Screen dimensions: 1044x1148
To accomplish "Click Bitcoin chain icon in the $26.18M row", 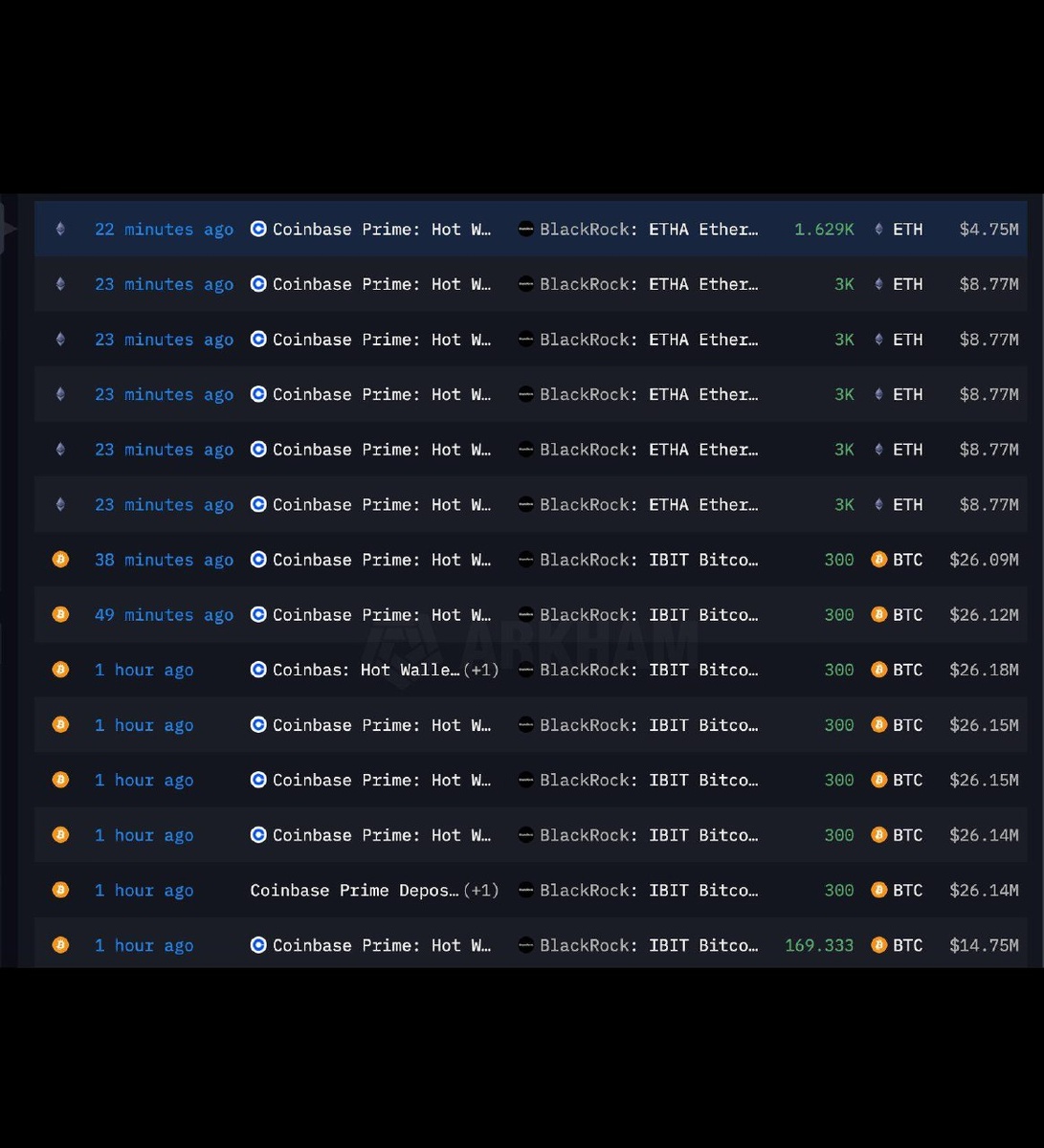I will coord(60,670).
